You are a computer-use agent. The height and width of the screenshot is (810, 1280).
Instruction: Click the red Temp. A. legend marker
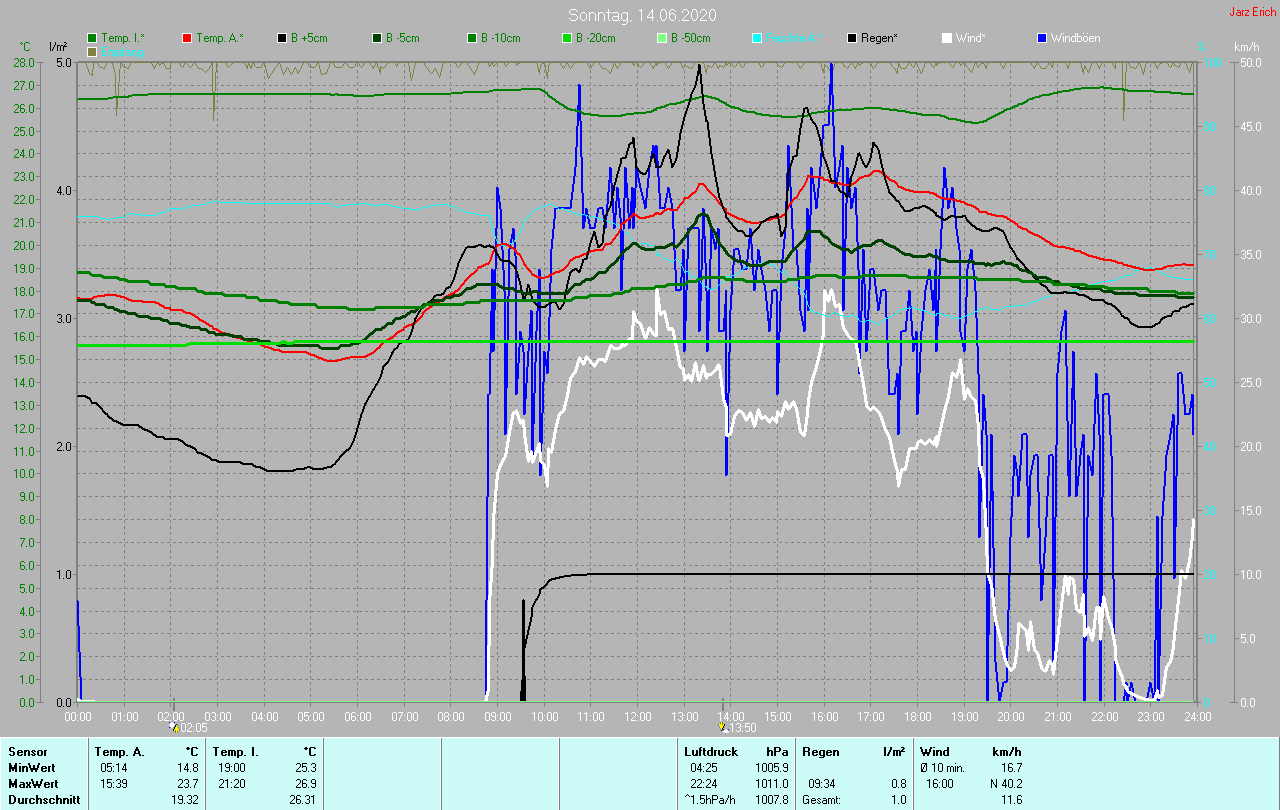pyautogui.click(x=187, y=38)
